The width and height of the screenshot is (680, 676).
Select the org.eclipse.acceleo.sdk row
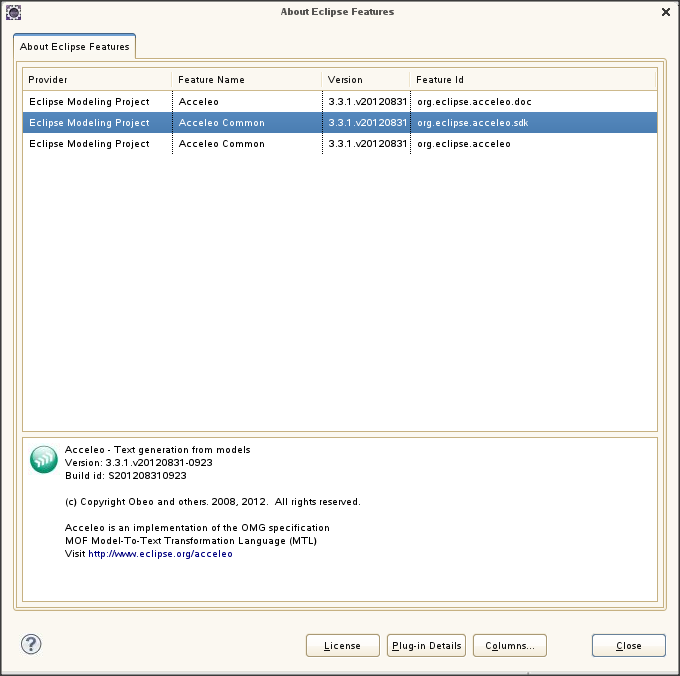click(x=340, y=123)
